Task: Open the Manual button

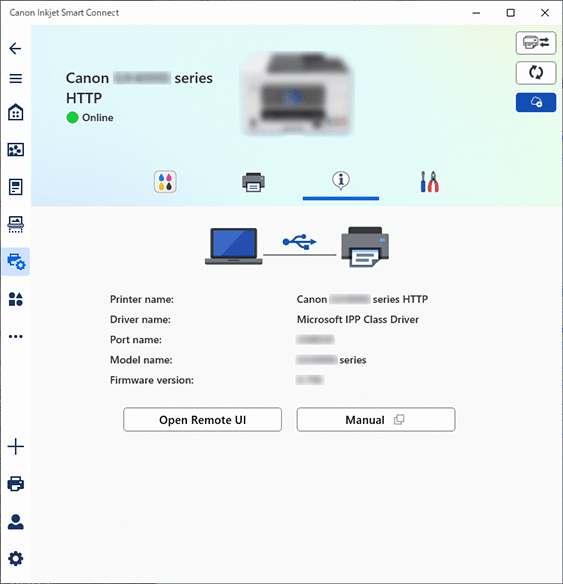Action: 376,420
